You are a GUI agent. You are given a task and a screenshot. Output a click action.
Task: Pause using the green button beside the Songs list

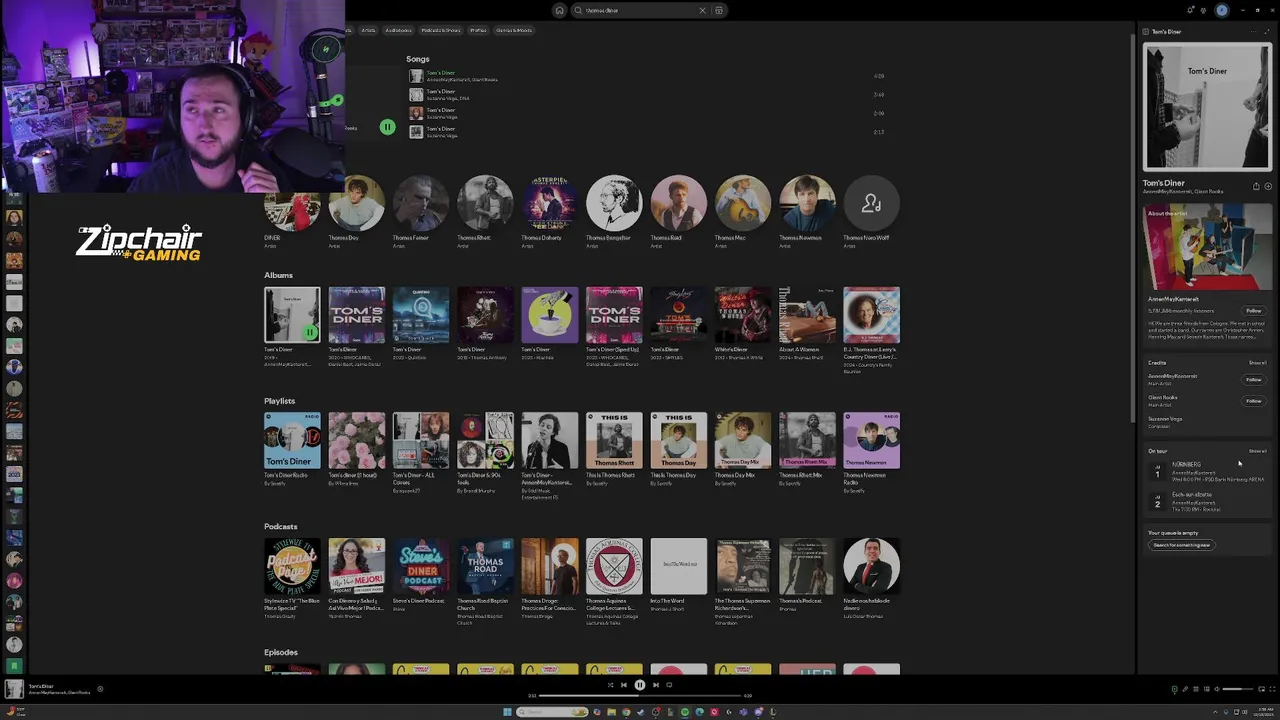pos(387,127)
